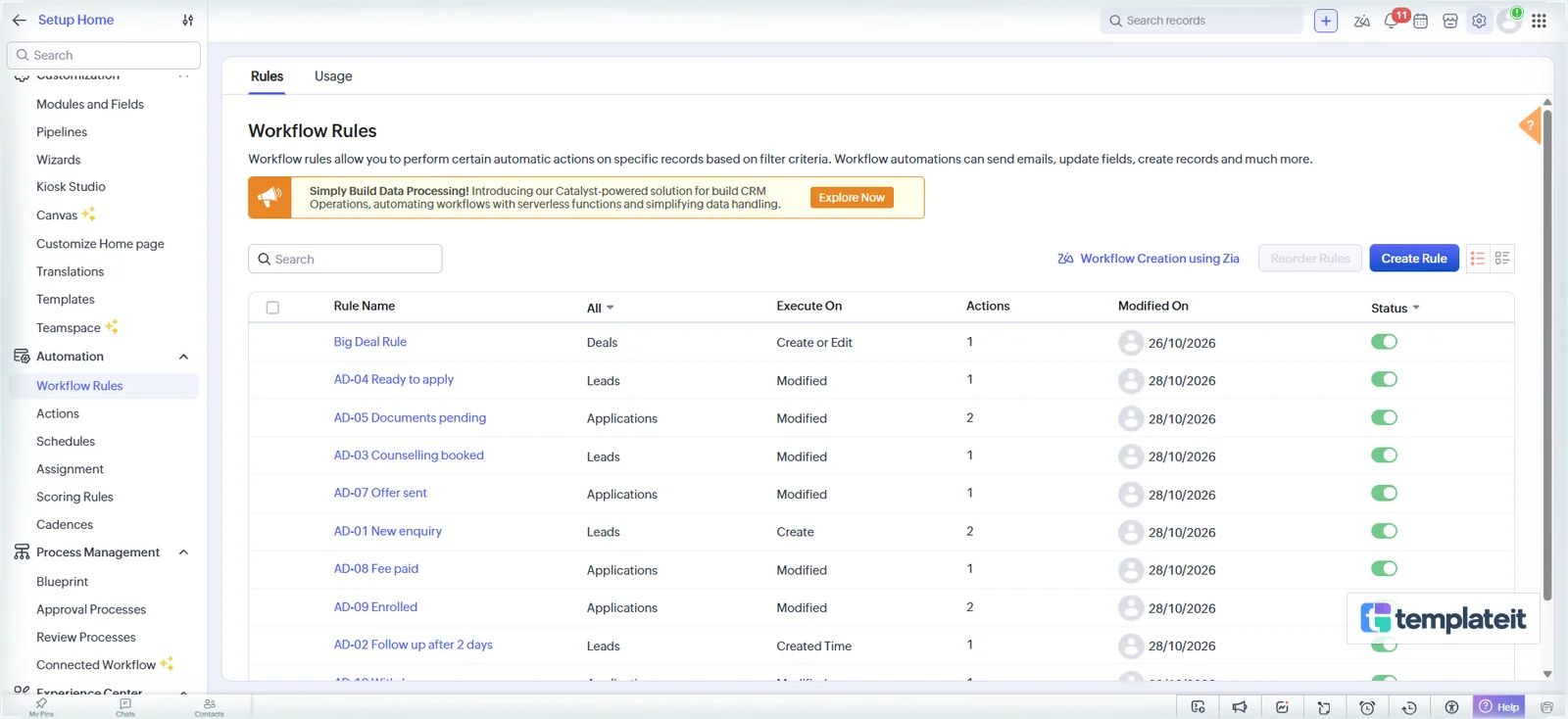The image size is (1568, 719).
Task: Click the Search records box in the top bar
Action: coord(1201,21)
